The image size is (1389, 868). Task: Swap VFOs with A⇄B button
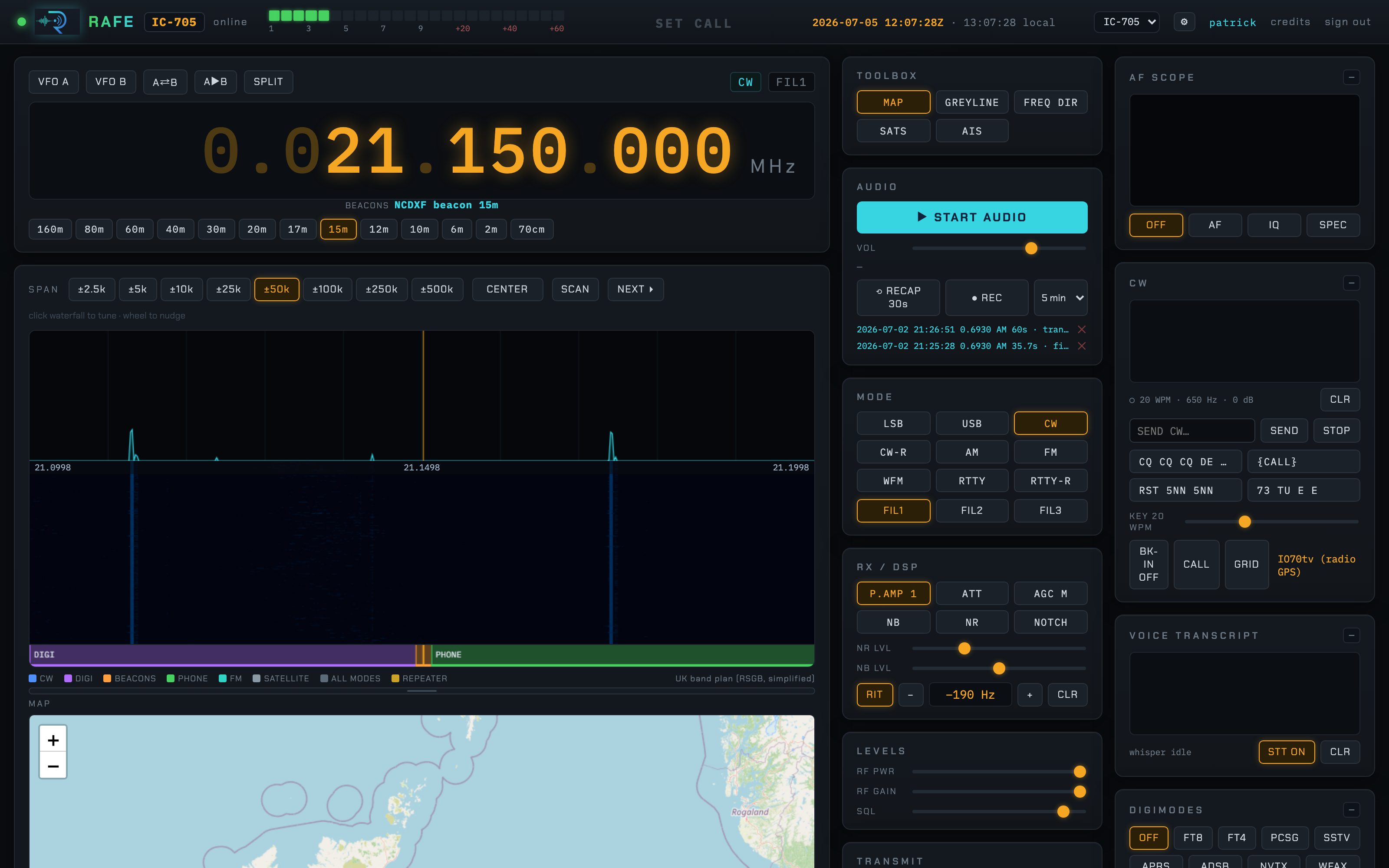click(165, 82)
